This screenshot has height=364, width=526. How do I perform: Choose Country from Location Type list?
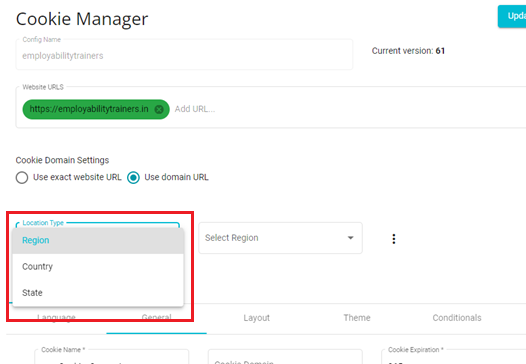pyautogui.click(x=98, y=267)
